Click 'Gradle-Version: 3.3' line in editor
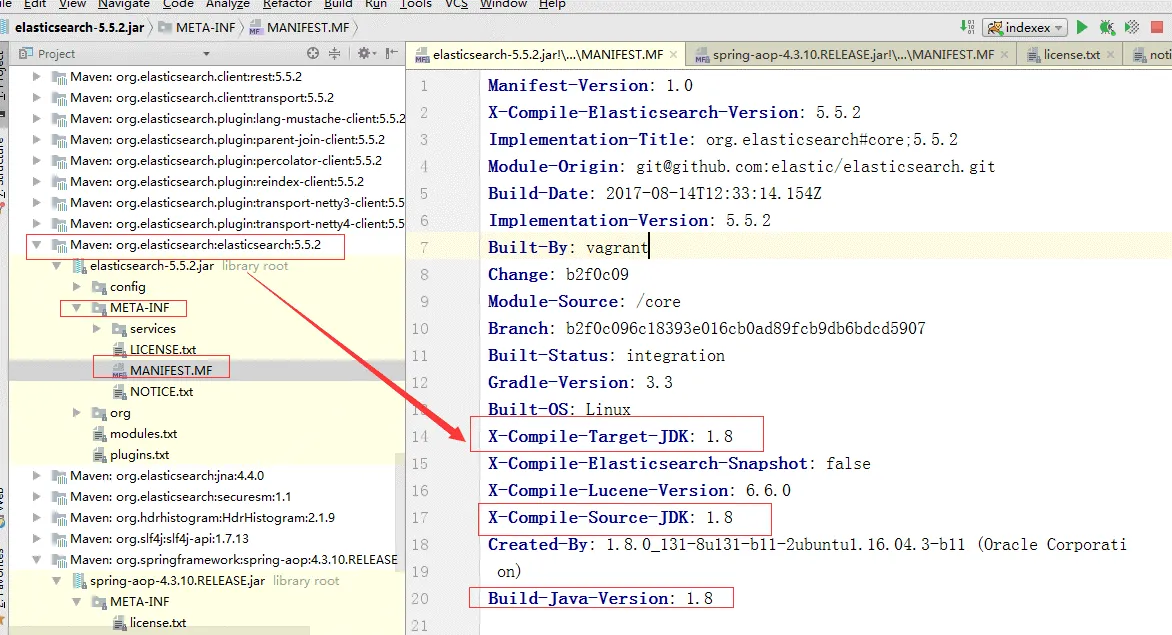The height and width of the screenshot is (635, 1172). point(580,382)
